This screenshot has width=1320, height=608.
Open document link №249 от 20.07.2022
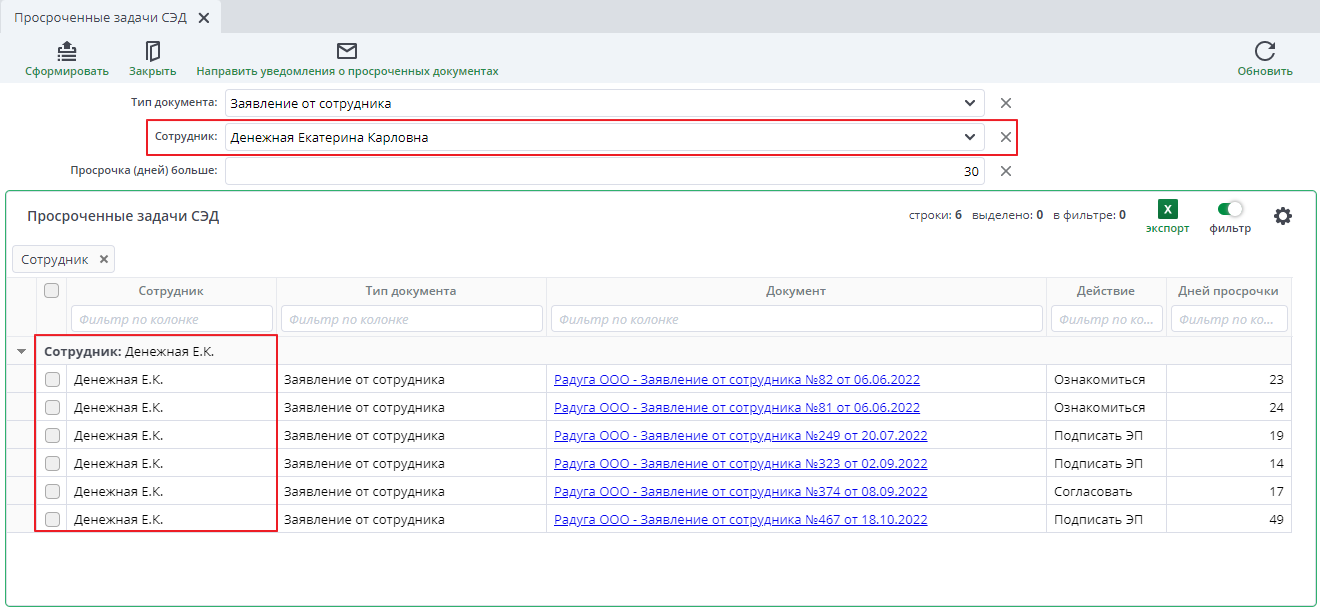740,436
